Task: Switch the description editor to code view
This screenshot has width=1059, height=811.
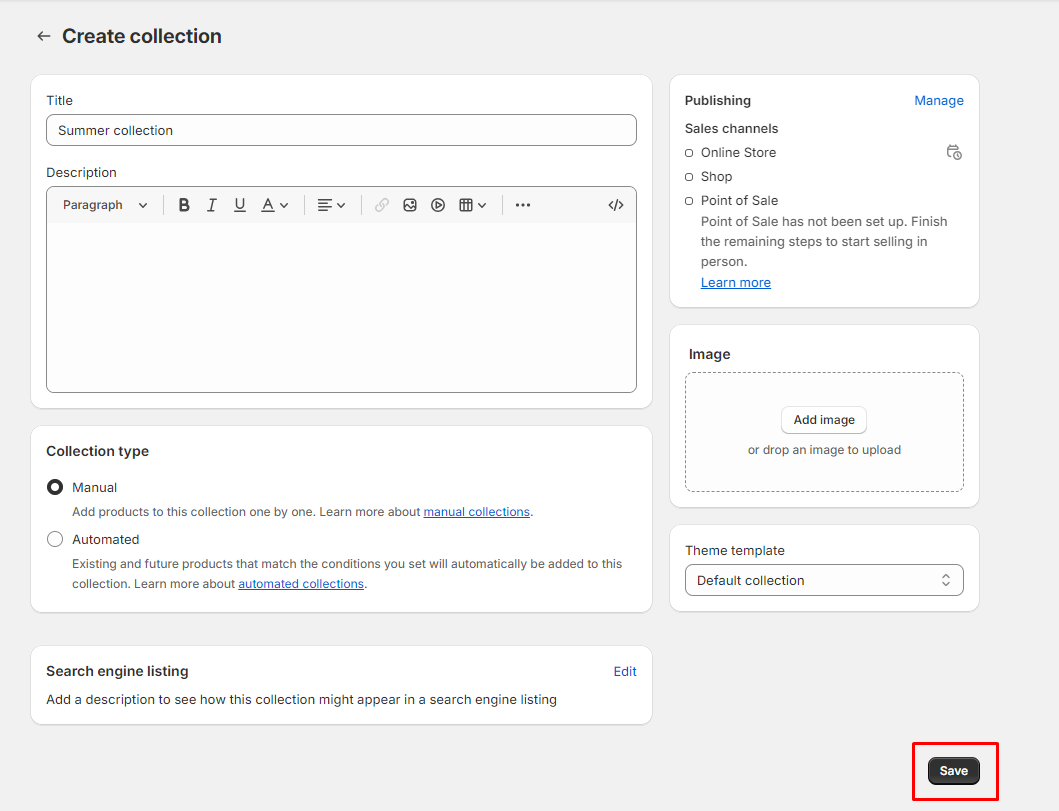Action: [616, 204]
